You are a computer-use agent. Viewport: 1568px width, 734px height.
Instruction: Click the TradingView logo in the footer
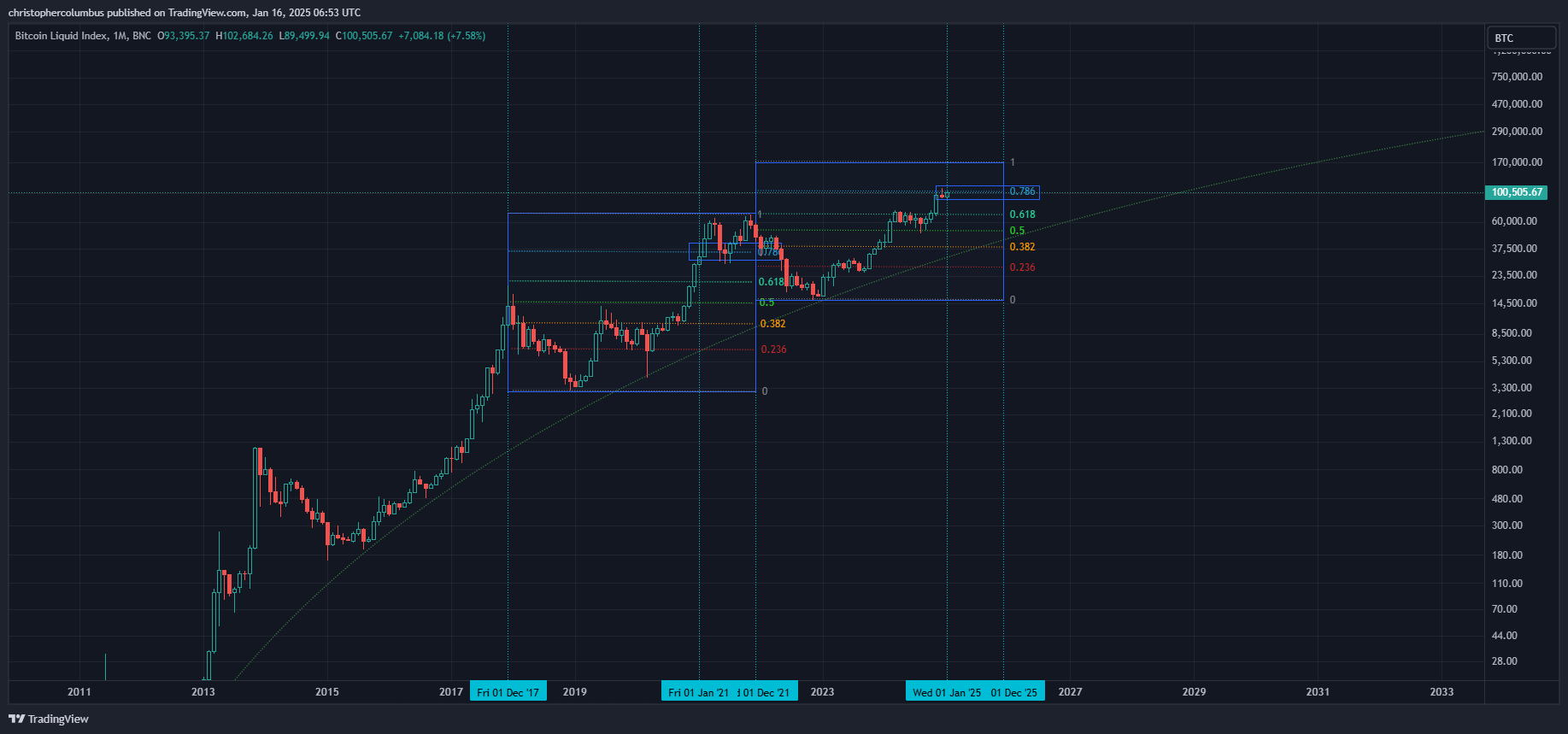49,719
